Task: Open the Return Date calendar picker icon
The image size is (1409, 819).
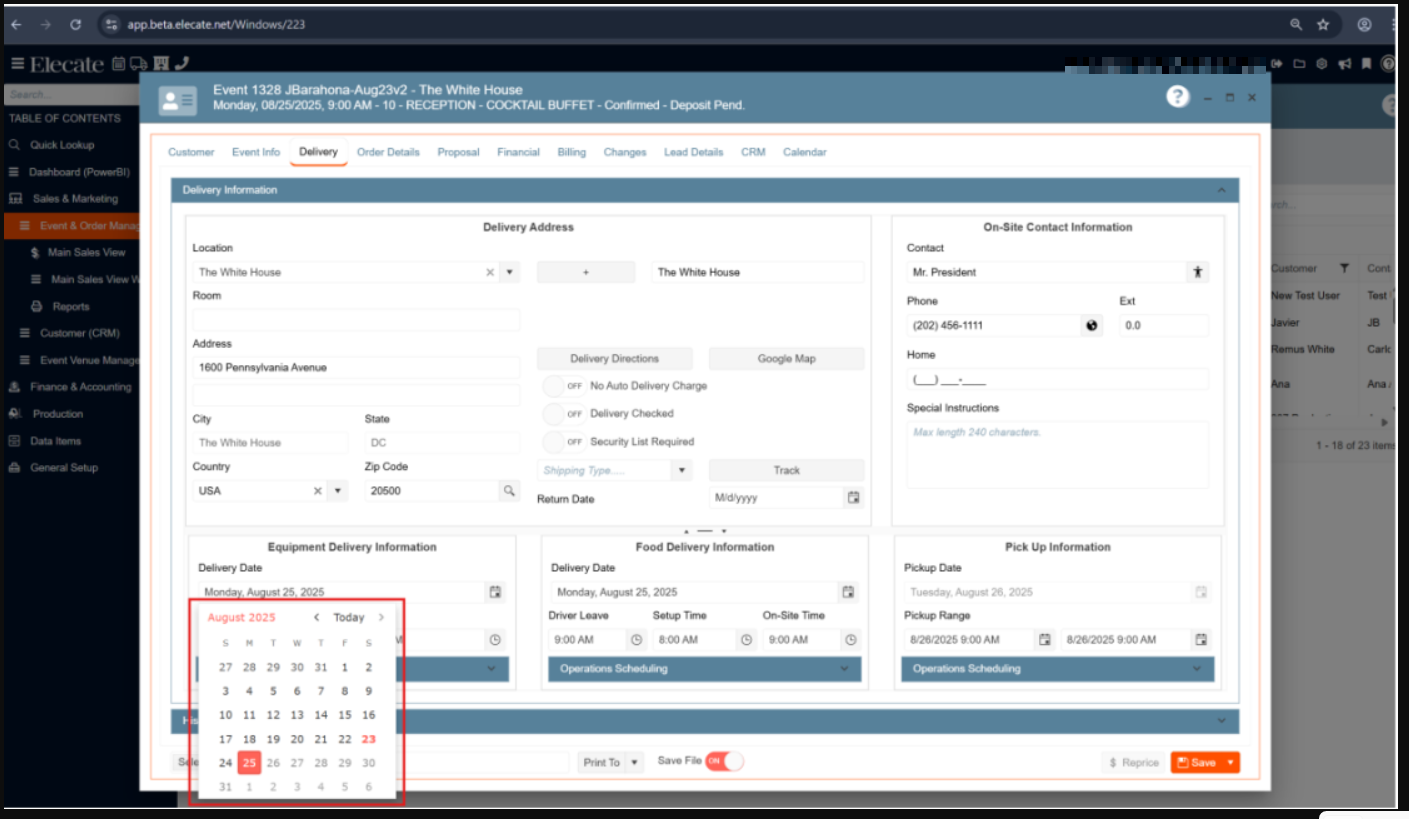Action: click(x=853, y=497)
